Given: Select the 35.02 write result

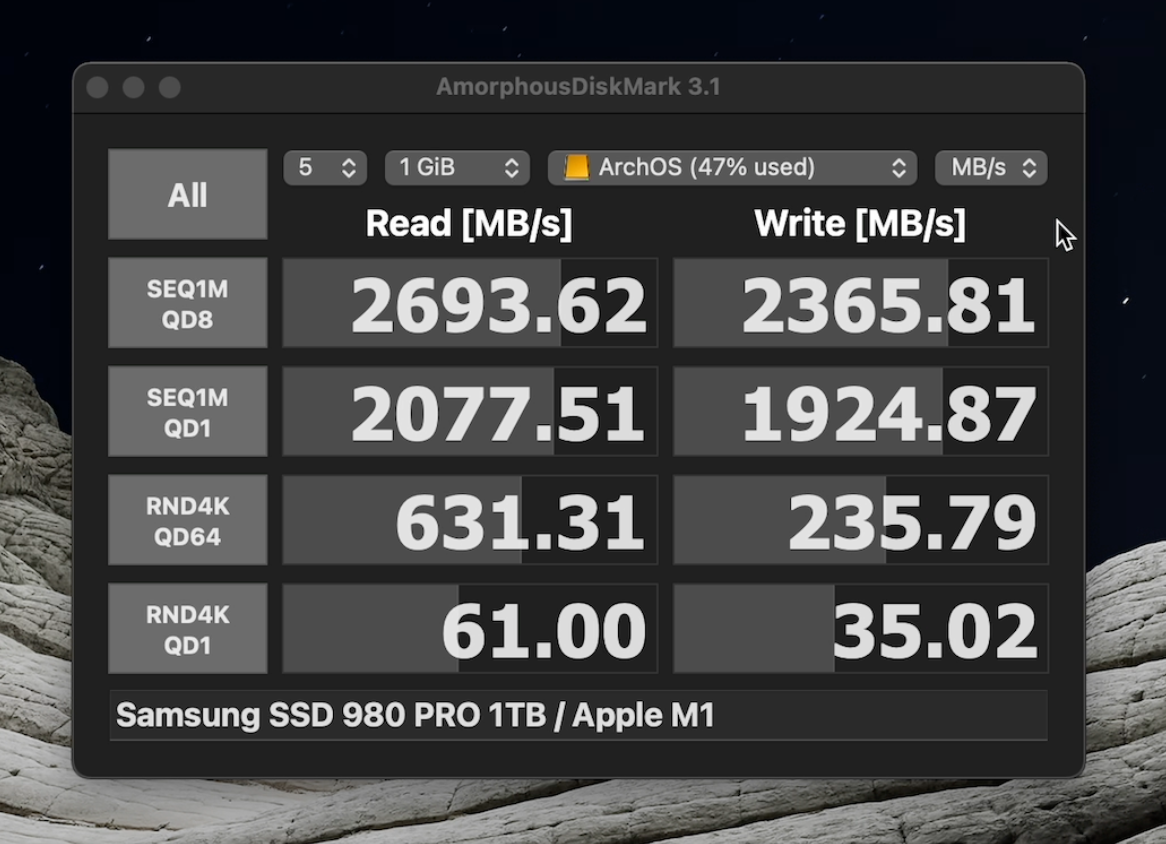Looking at the screenshot, I should point(861,628).
